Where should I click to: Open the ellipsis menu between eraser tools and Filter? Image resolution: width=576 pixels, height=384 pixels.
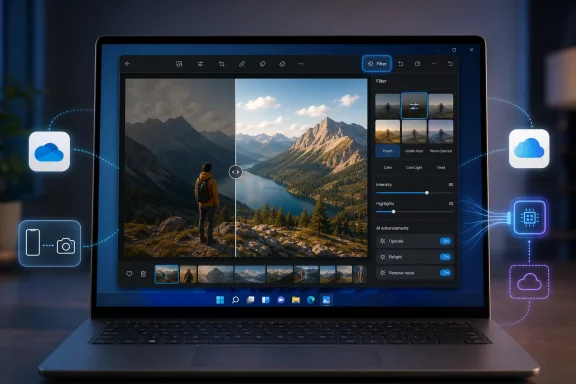(301, 64)
